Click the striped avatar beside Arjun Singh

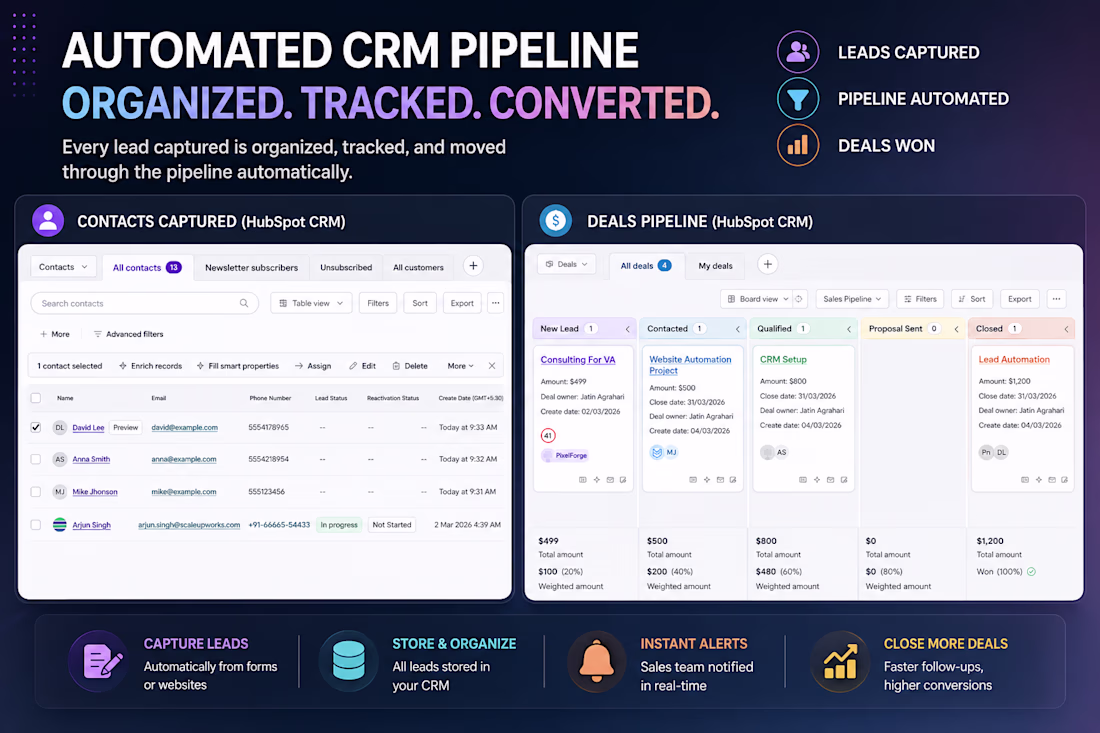click(x=60, y=525)
